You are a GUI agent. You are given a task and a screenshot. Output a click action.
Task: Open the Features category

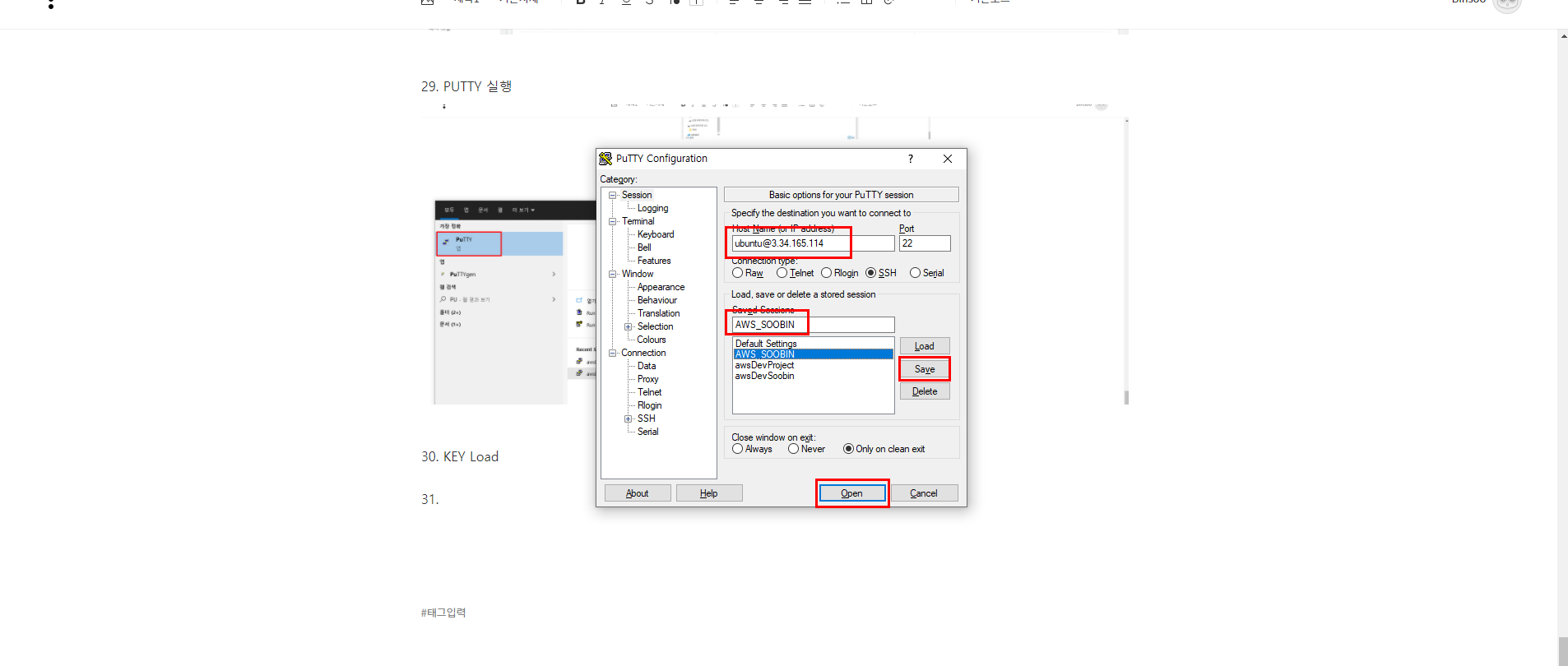click(654, 261)
